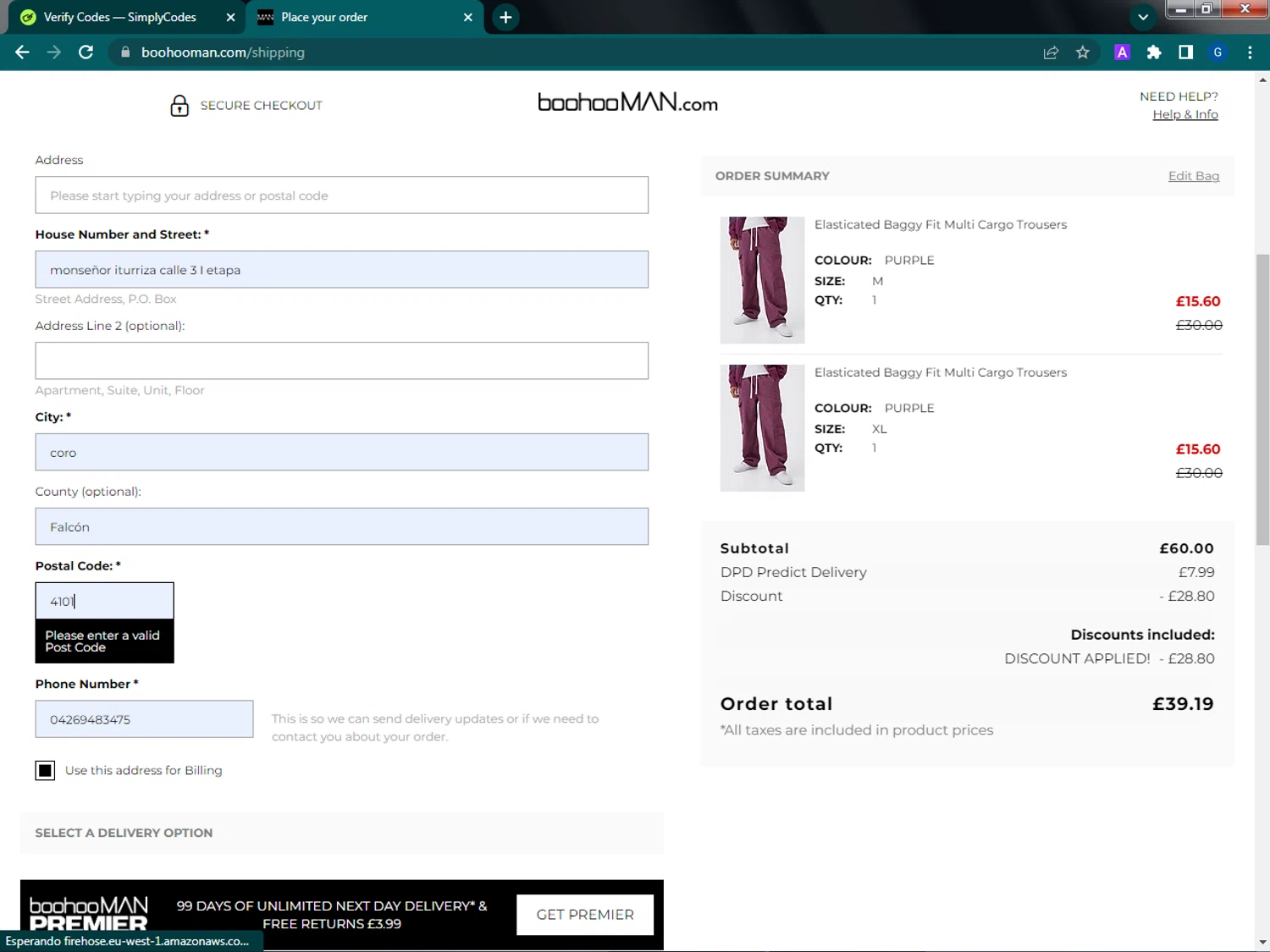Click the County field containing Falcón
Image resolution: width=1270 pixels, height=952 pixels.
point(342,527)
